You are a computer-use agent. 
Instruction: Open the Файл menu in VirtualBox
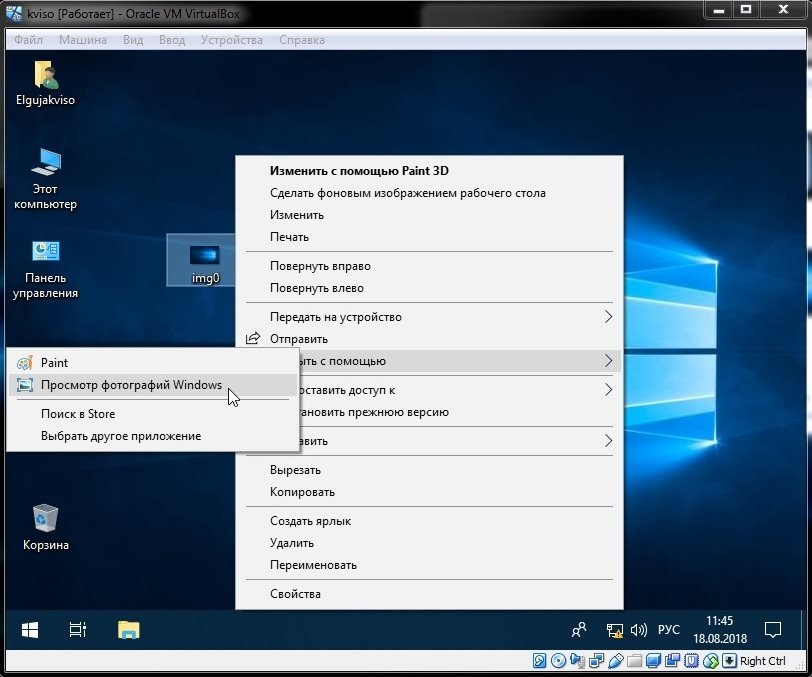pos(28,40)
